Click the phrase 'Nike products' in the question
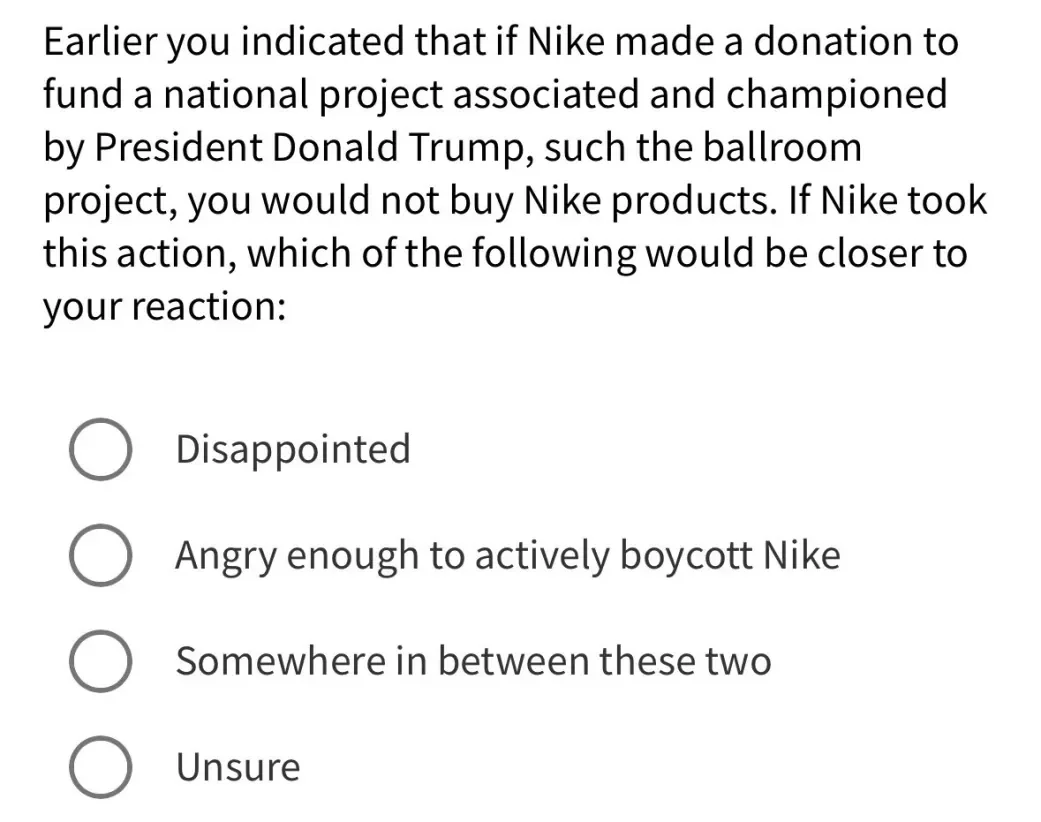The image size is (1041, 822). tap(650, 201)
